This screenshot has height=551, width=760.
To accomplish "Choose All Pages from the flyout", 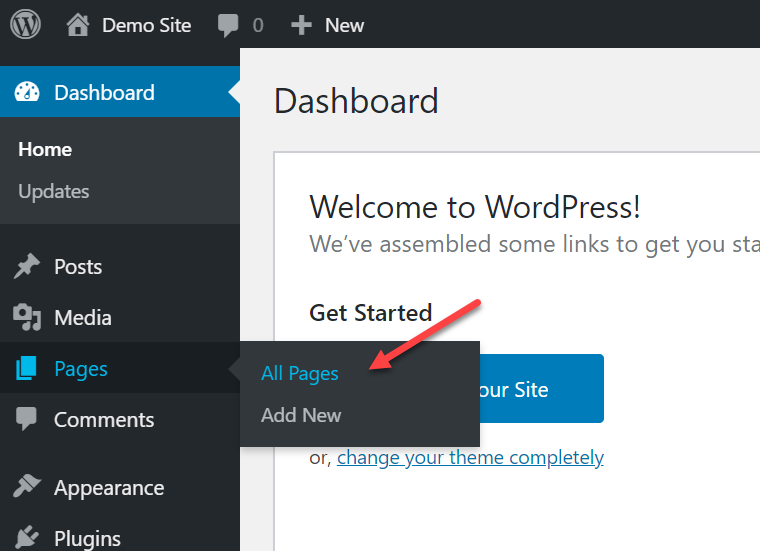I will [300, 374].
